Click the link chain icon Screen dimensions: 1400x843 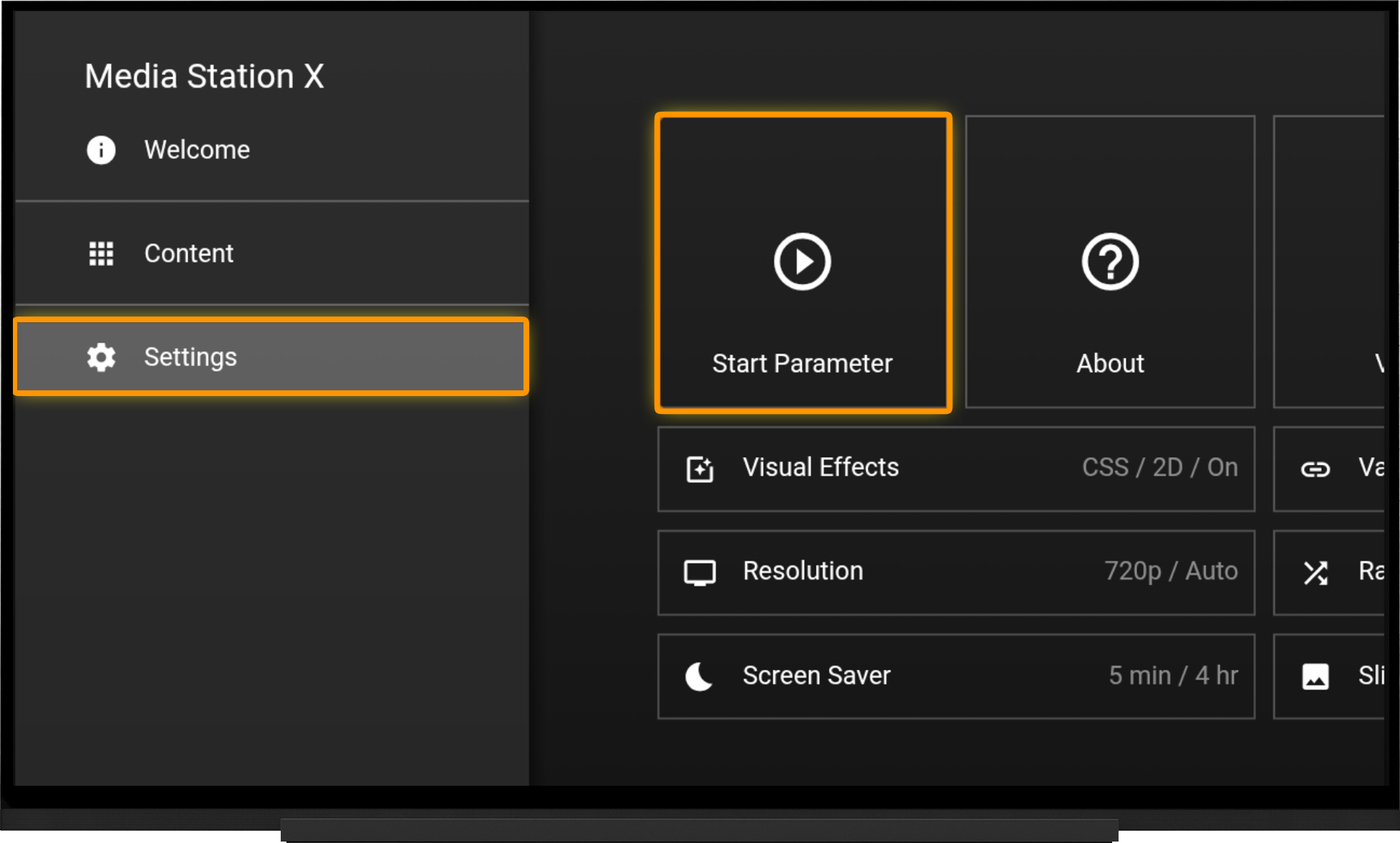1315,469
